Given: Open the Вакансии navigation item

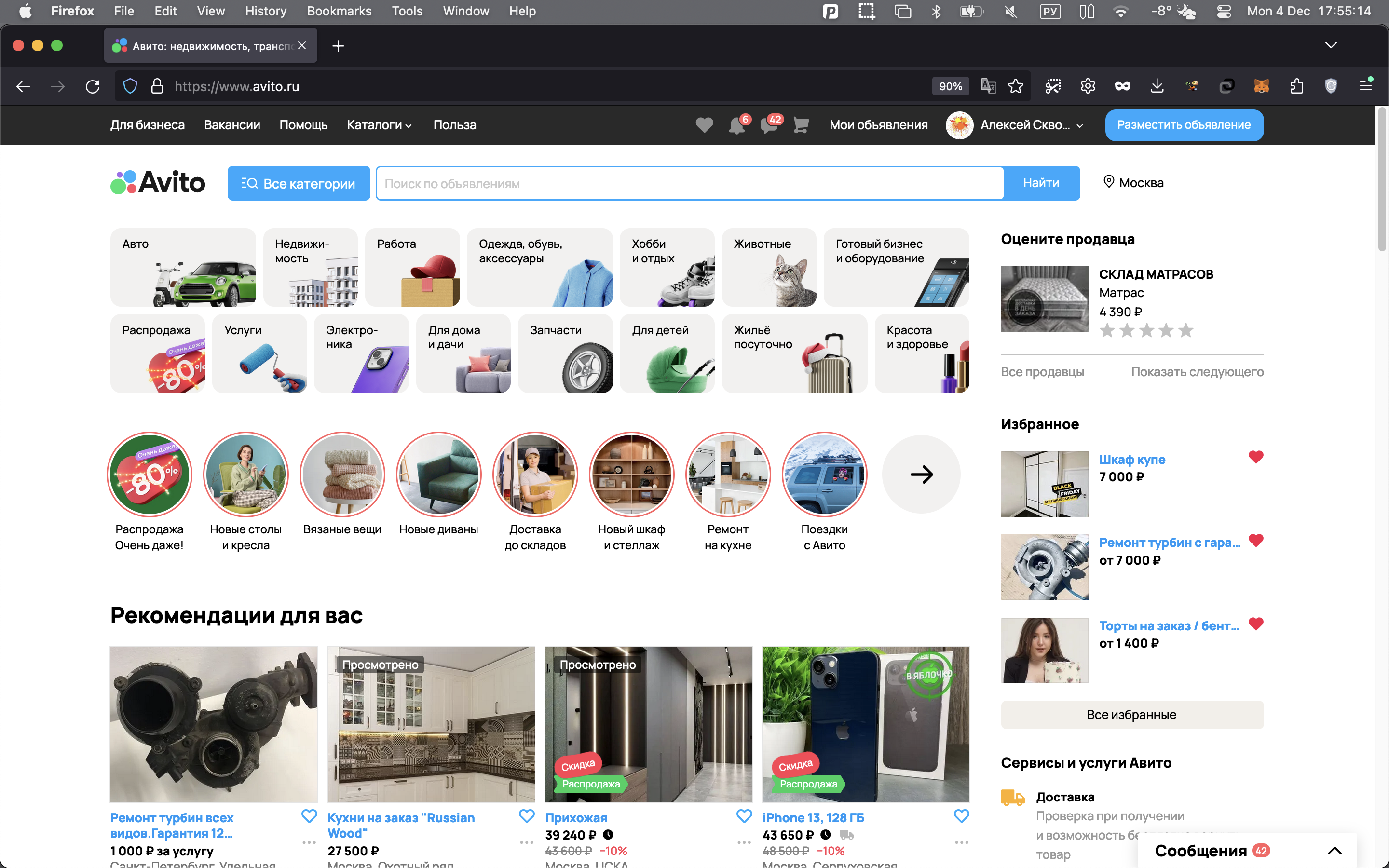Looking at the screenshot, I should pos(232,125).
